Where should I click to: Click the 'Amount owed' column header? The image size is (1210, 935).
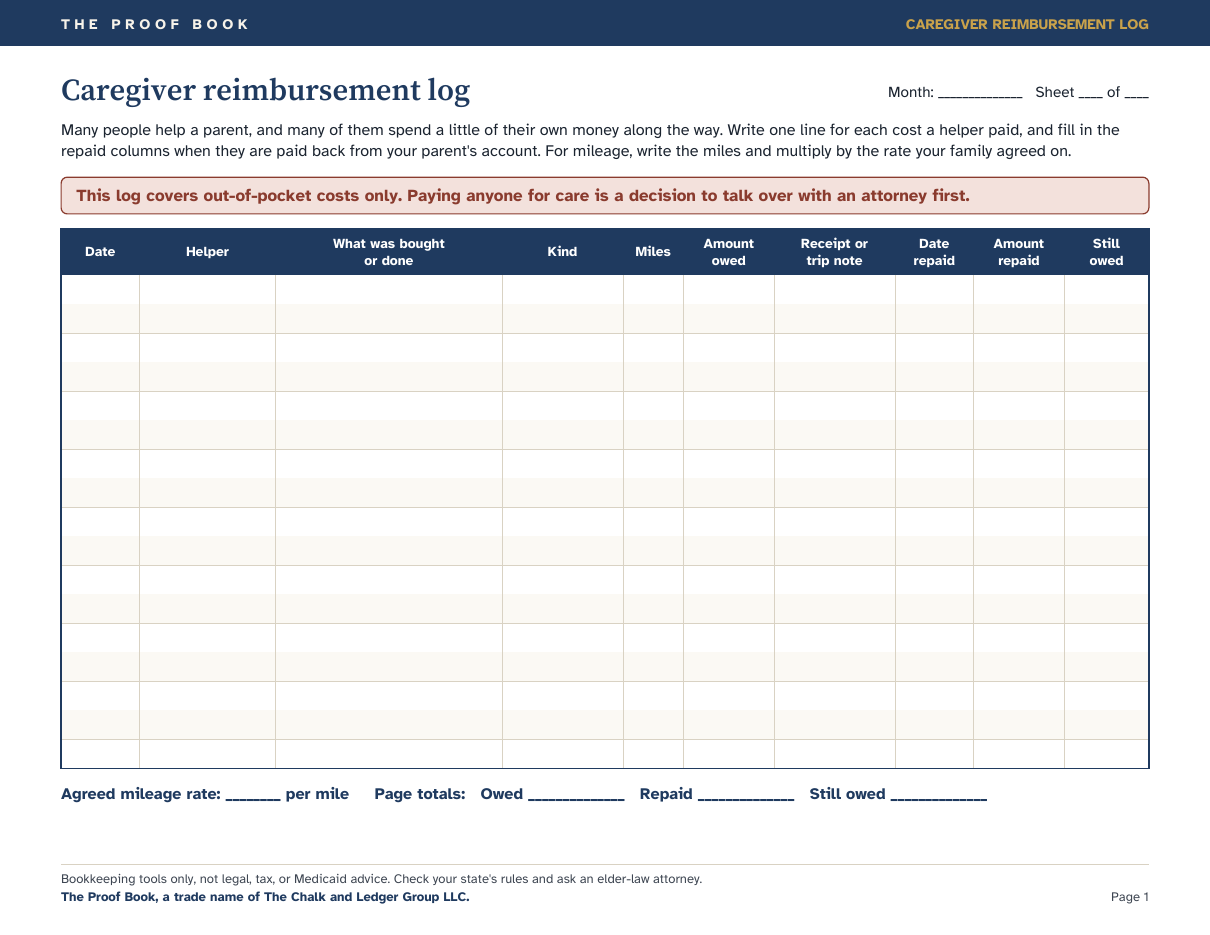click(729, 252)
